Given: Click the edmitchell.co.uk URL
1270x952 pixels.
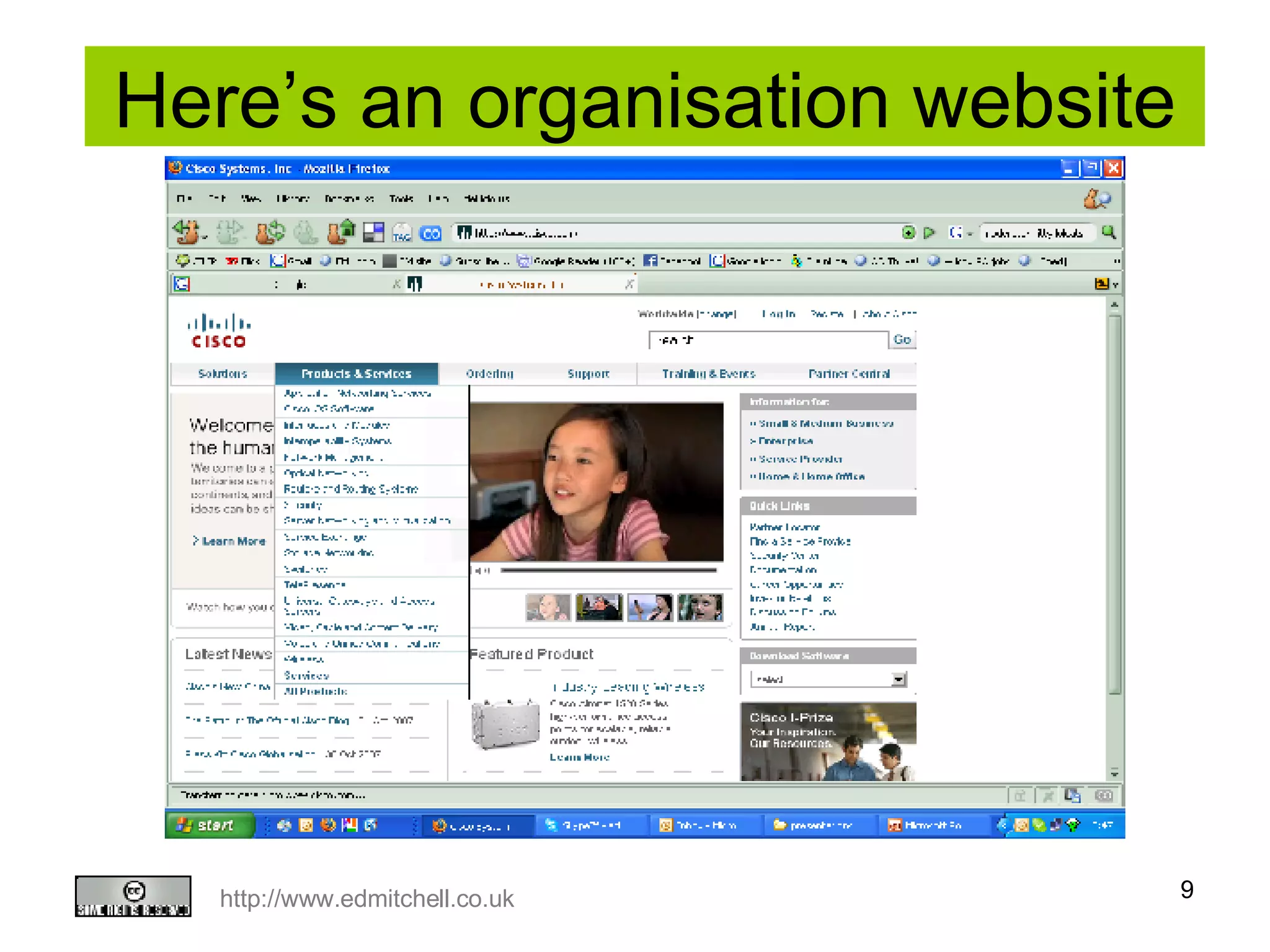Looking at the screenshot, I should point(367,899).
